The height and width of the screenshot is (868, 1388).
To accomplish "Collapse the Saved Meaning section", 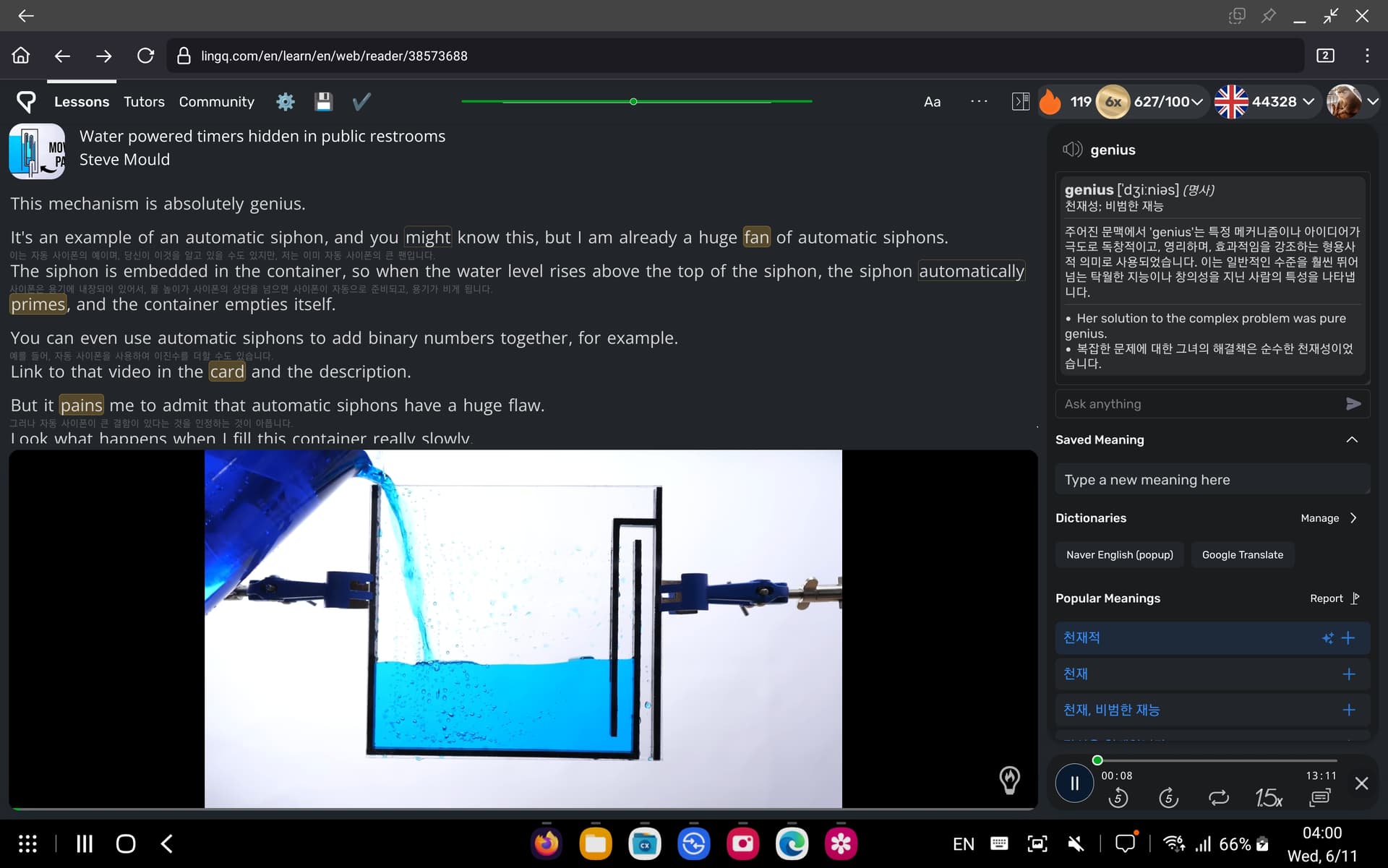I will coord(1352,439).
